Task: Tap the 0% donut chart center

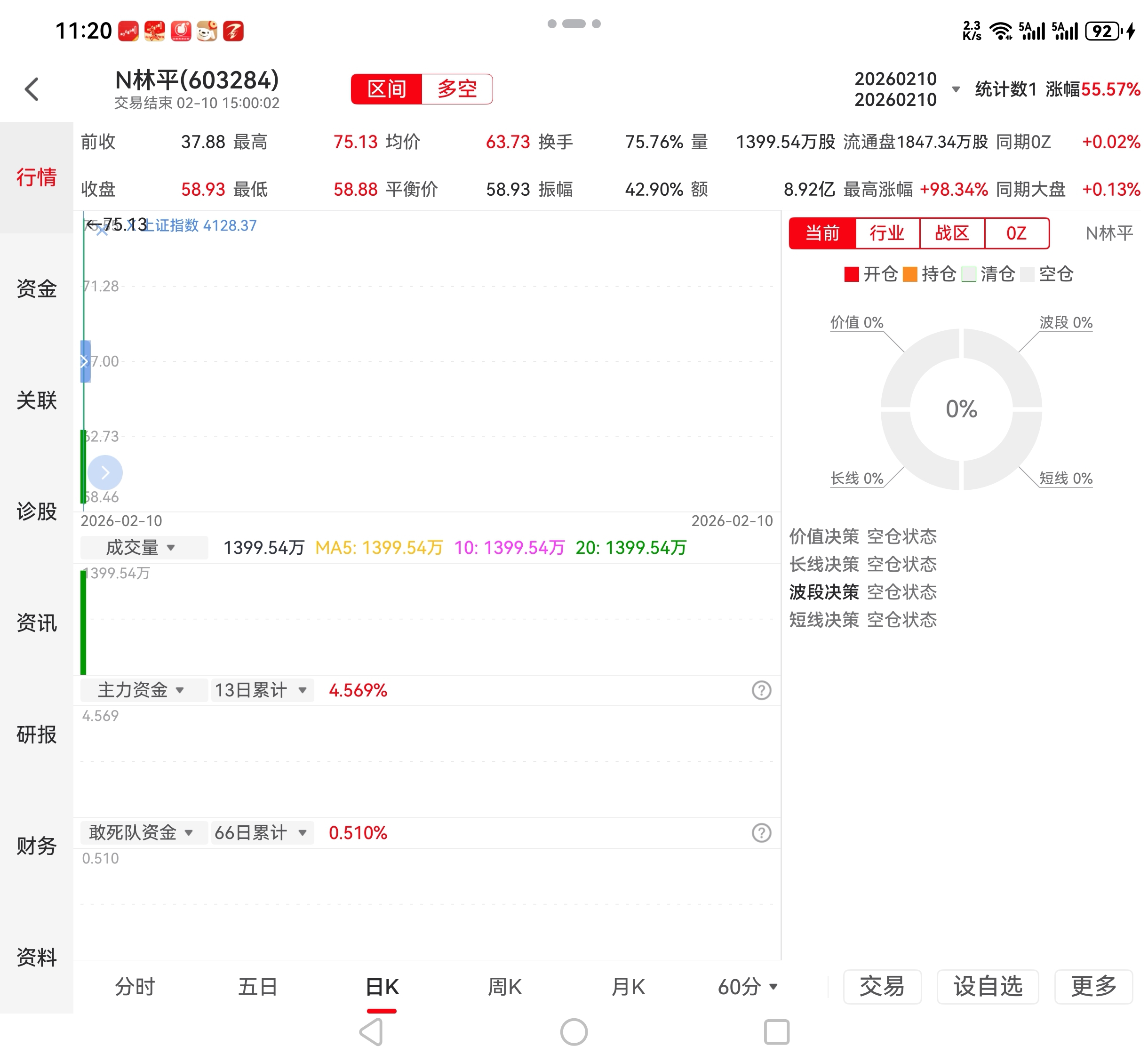Action: [x=961, y=409]
